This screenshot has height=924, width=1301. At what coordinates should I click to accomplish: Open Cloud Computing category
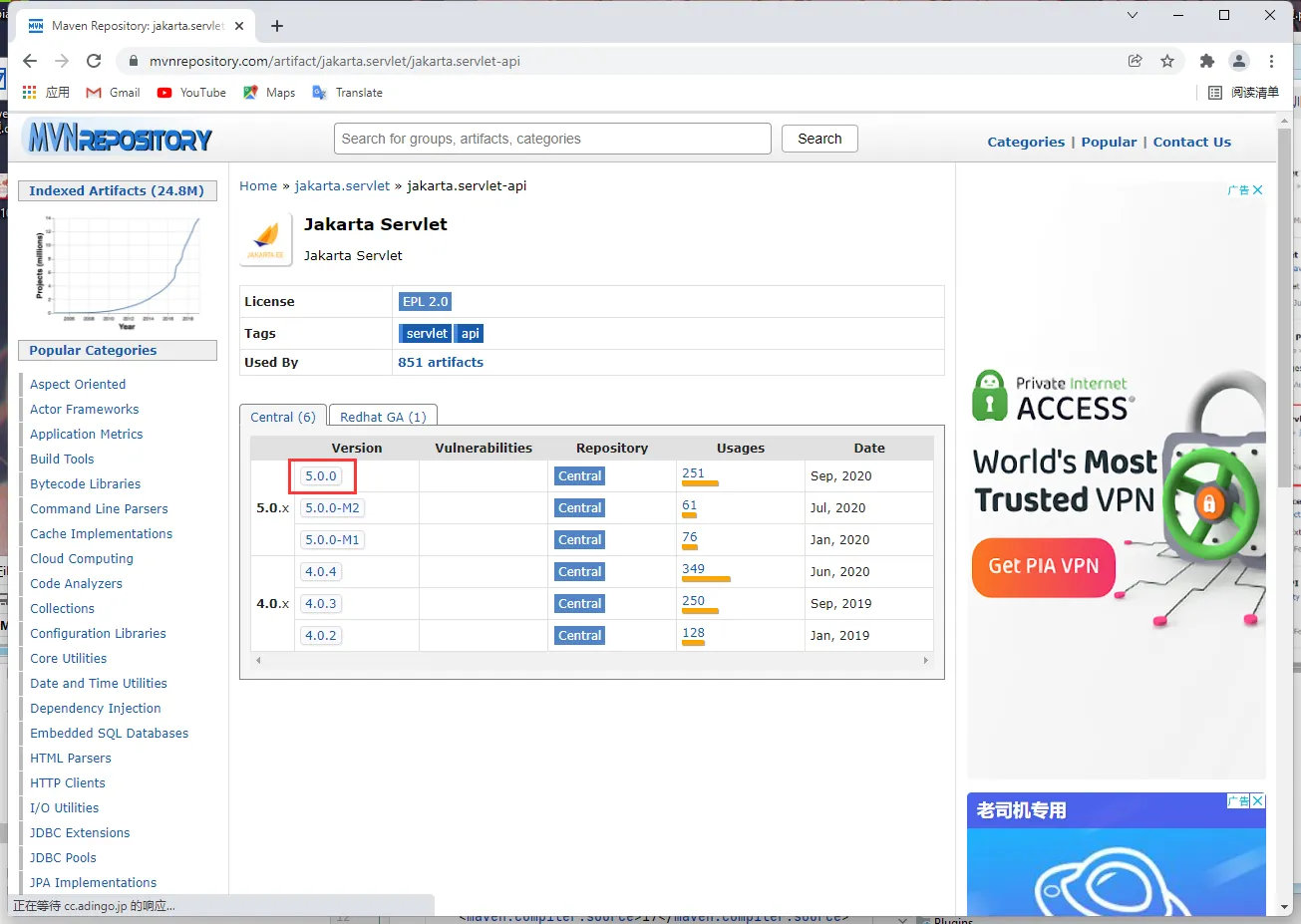pos(82,558)
